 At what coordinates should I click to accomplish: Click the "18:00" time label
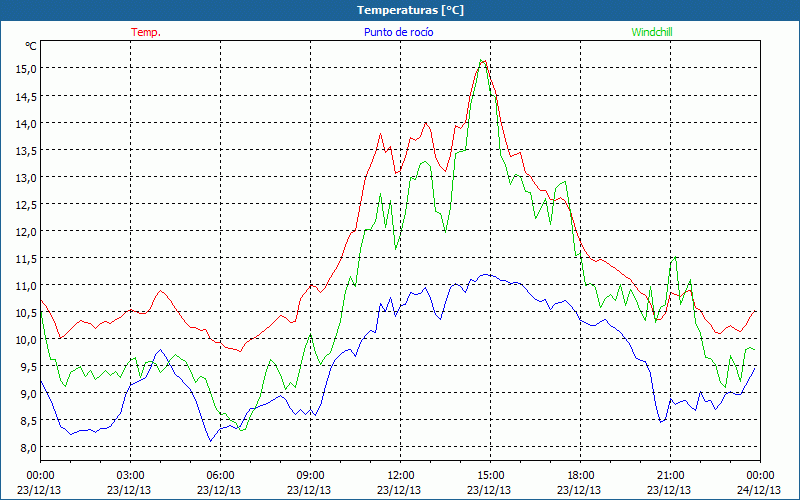click(x=581, y=476)
